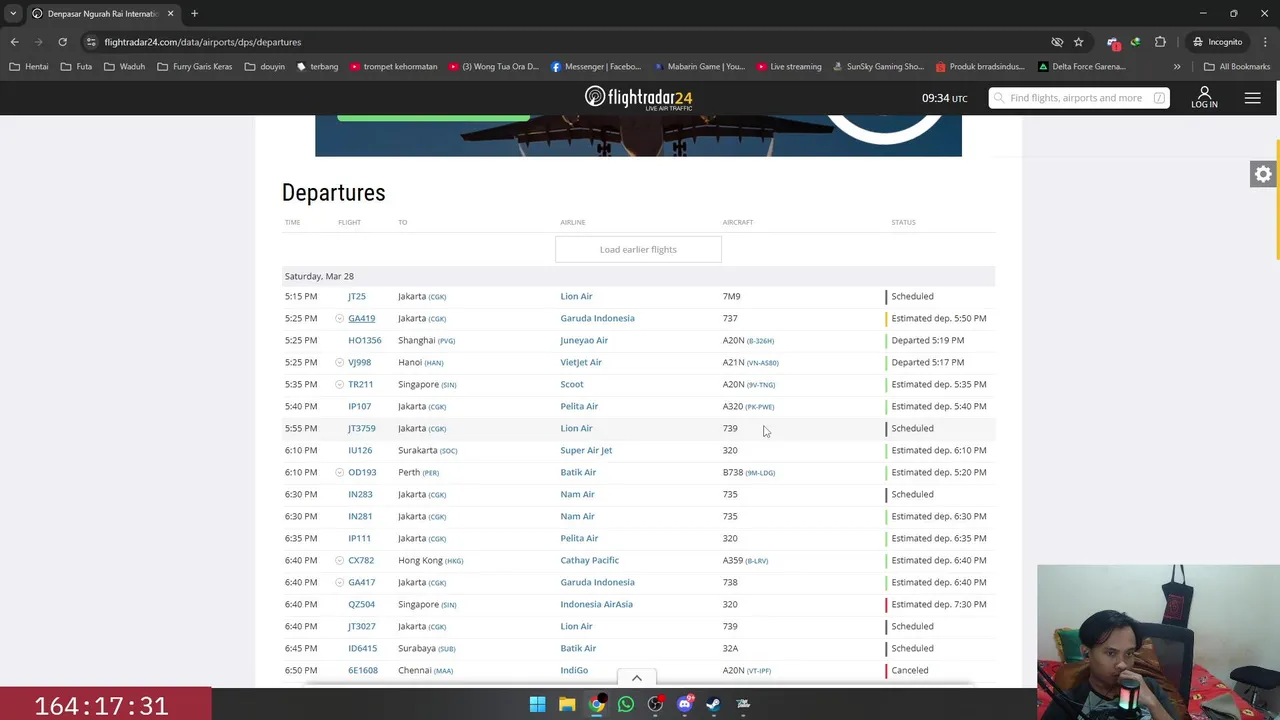The width and height of the screenshot is (1280, 720).
Task: Open the browser extensions puzzle icon
Action: (1160, 42)
